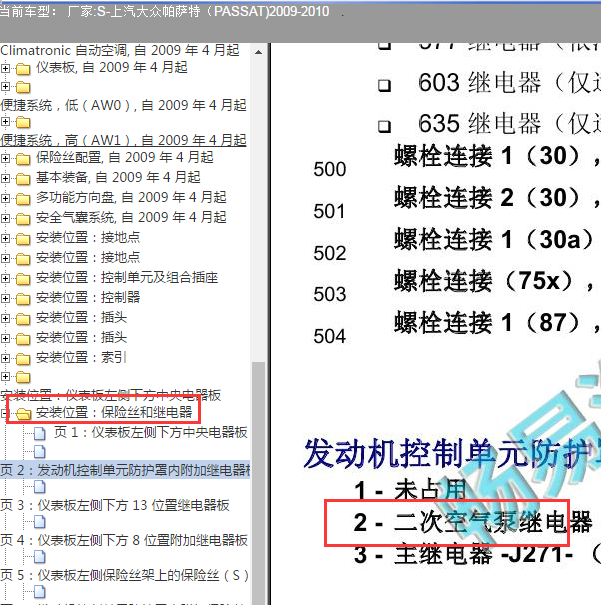The width and height of the screenshot is (601, 605).
Task: Click the document icon above the 页 4 entry
Action: click(x=40, y=522)
